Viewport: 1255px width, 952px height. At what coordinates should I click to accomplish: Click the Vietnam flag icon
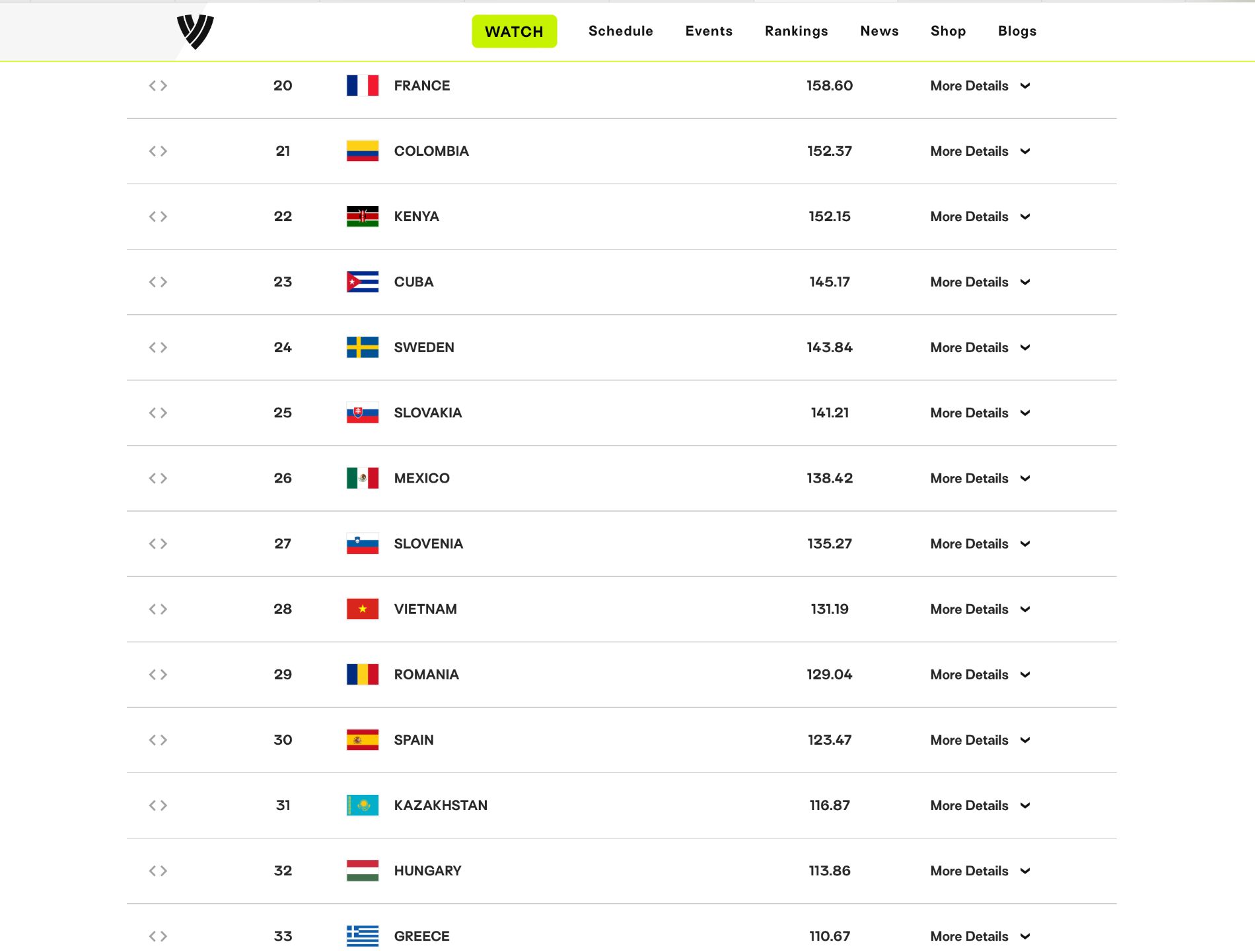click(363, 609)
